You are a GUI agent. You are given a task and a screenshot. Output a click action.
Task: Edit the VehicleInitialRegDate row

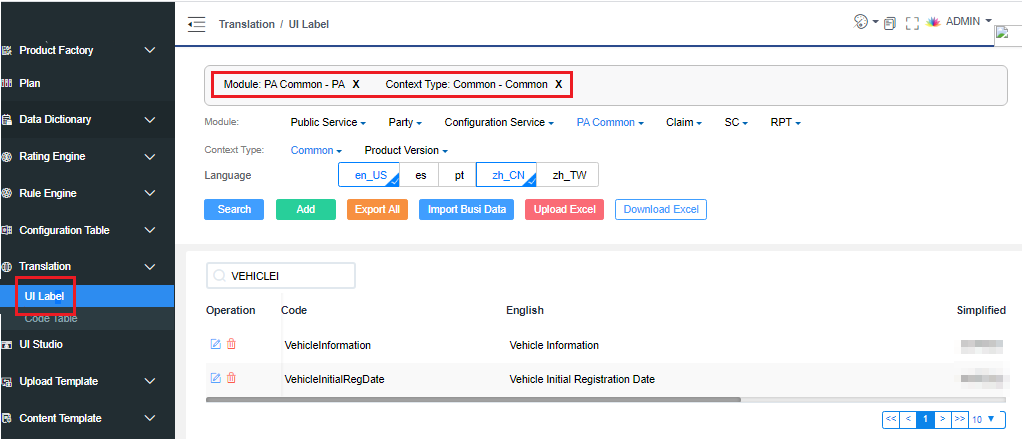click(215, 378)
